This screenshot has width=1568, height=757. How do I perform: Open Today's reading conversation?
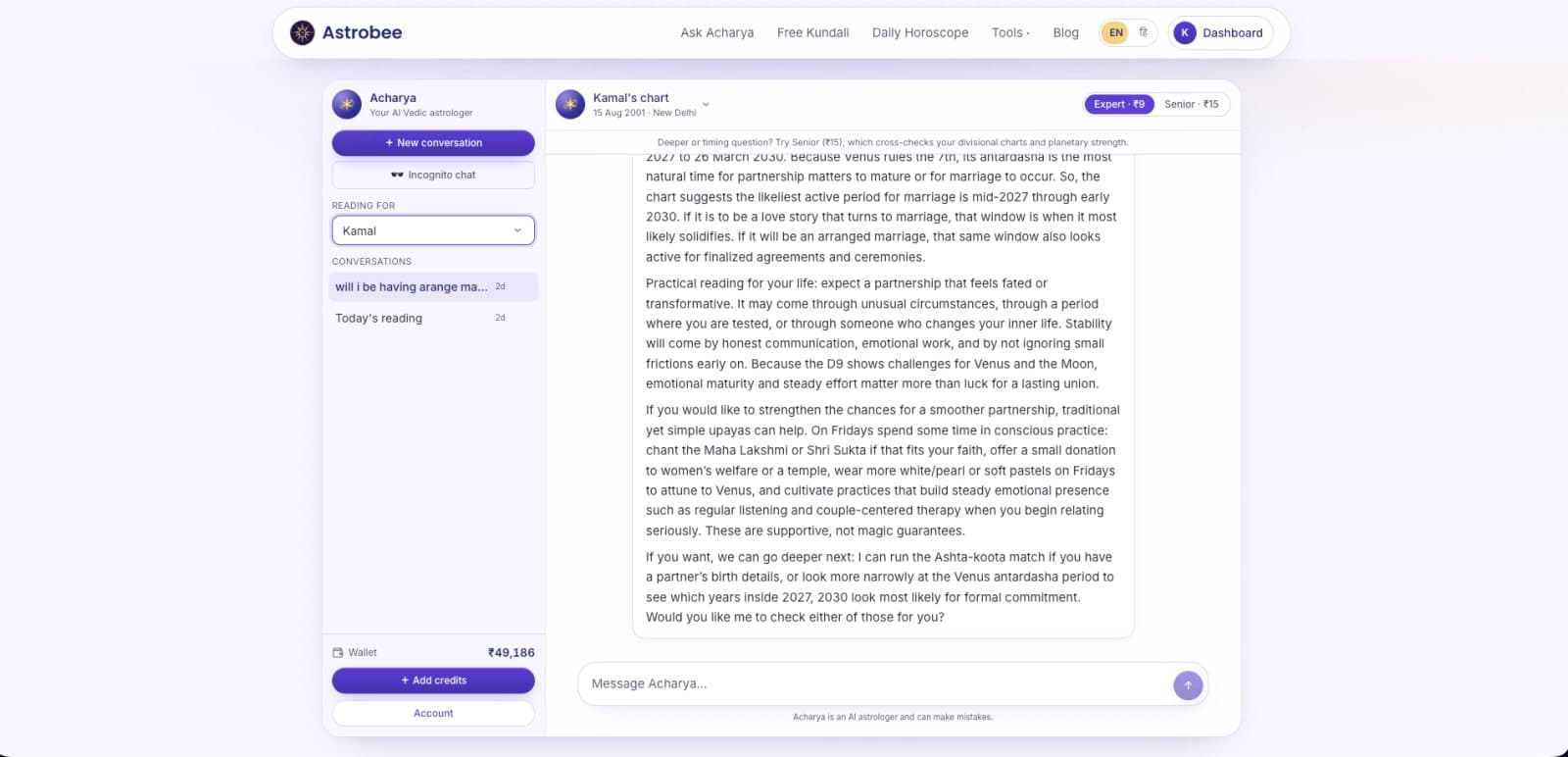pos(433,318)
